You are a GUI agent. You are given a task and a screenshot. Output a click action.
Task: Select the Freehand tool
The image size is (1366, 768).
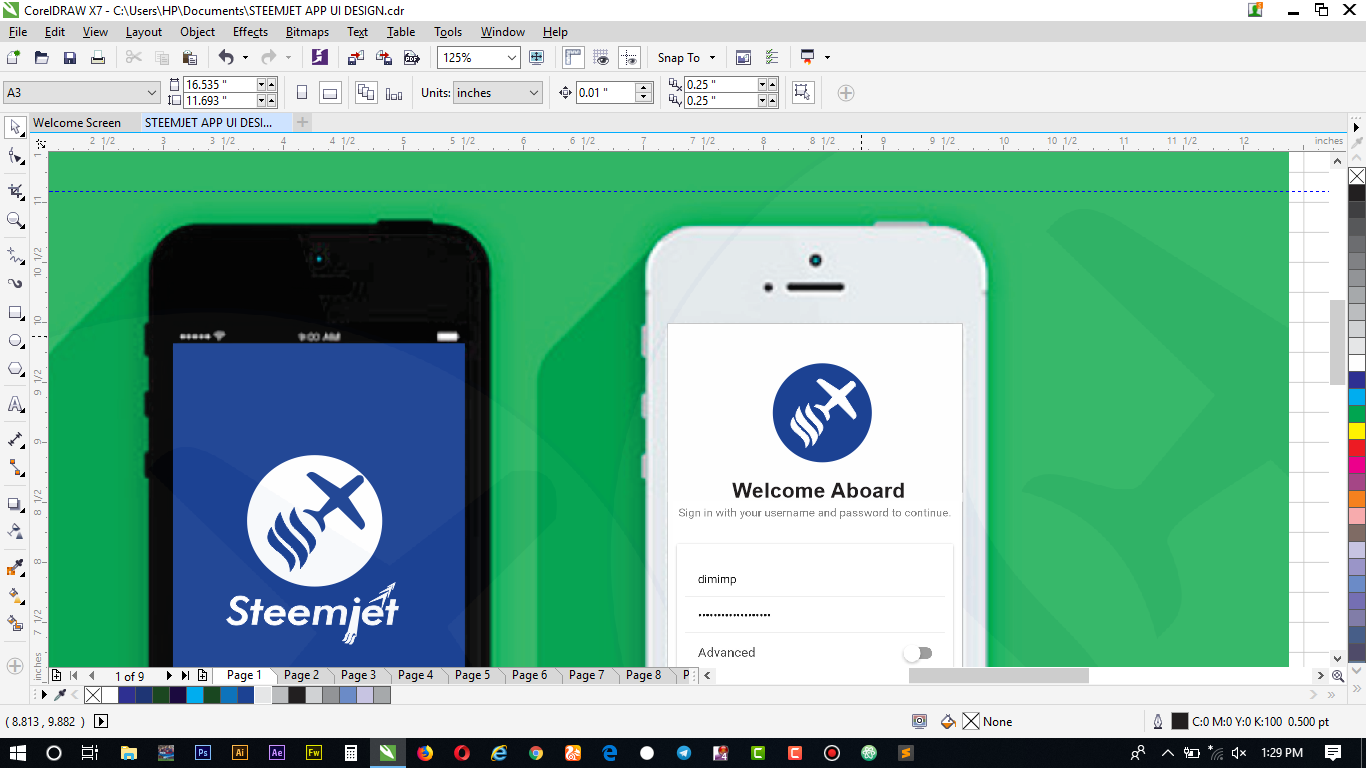(15, 255)
